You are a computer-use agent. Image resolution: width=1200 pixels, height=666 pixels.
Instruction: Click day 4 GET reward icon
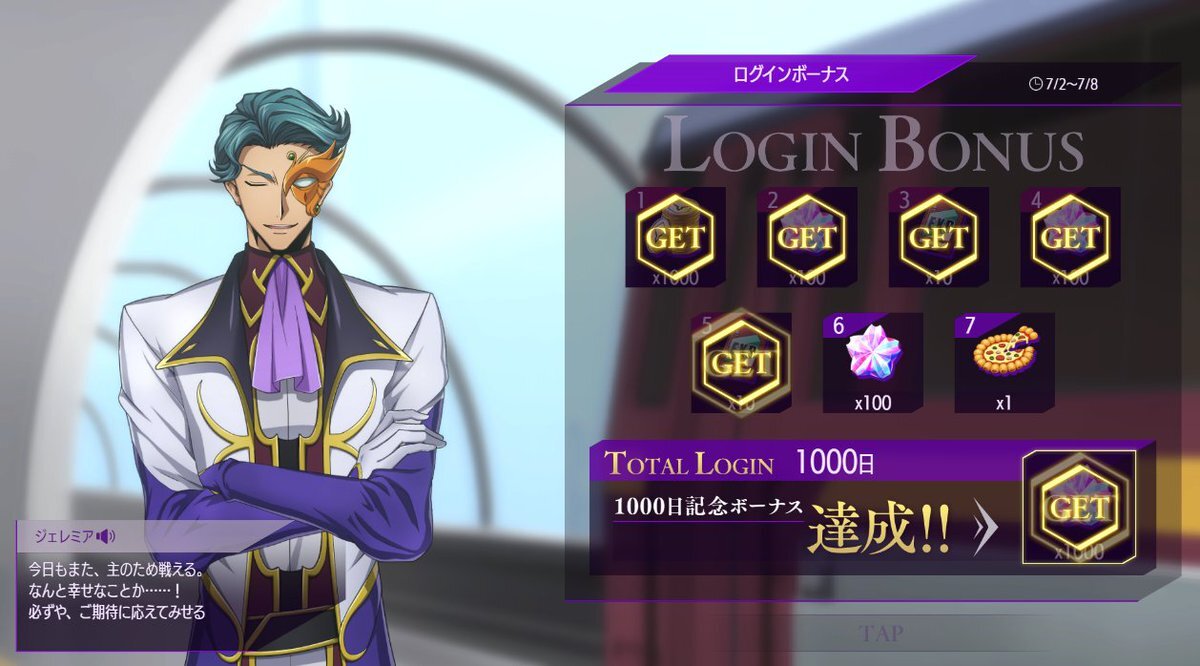tap(1070, 237)
